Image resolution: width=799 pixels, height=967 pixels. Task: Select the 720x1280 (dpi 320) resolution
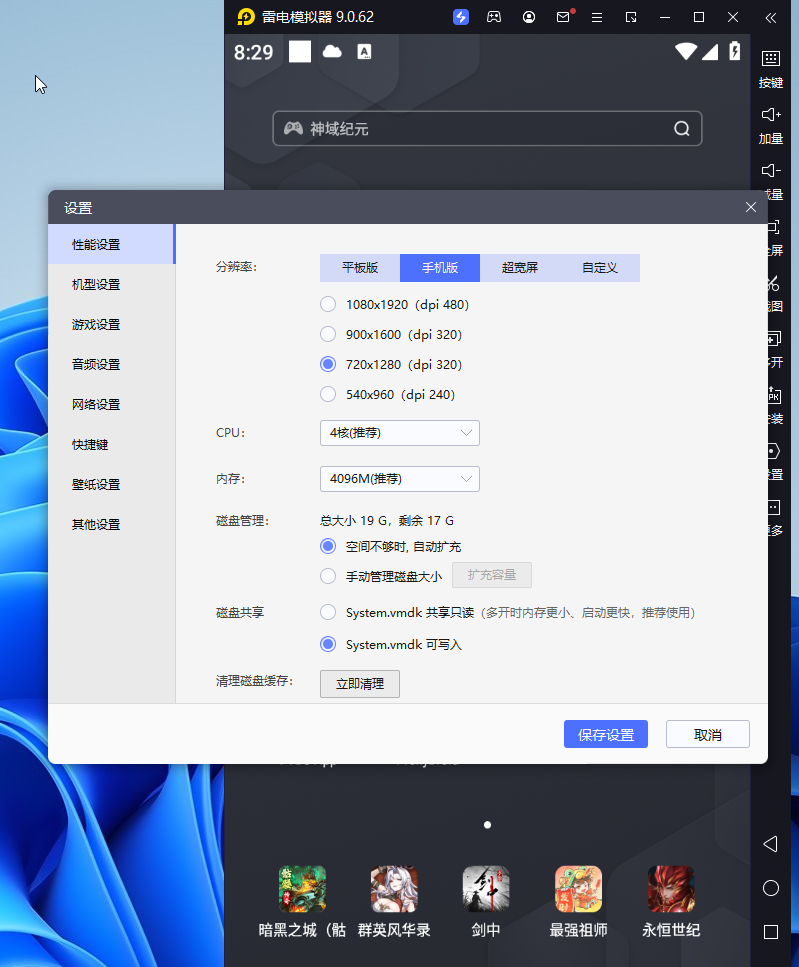[x=328, y=364]
